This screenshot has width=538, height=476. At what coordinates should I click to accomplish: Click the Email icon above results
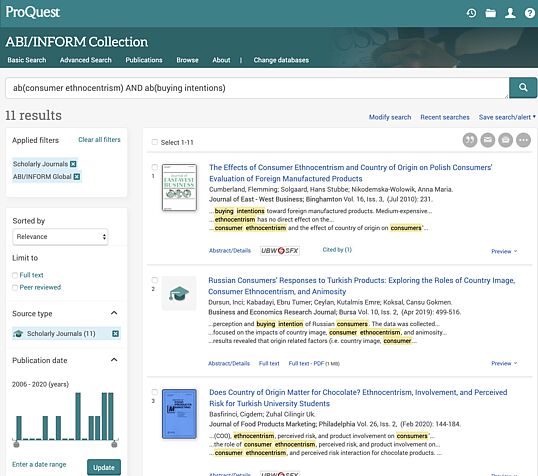[x=488, y=140]
